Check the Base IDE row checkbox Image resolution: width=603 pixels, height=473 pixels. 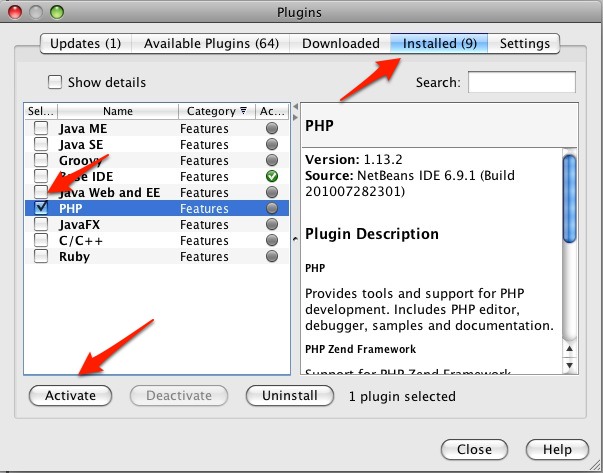pos(41,176)
